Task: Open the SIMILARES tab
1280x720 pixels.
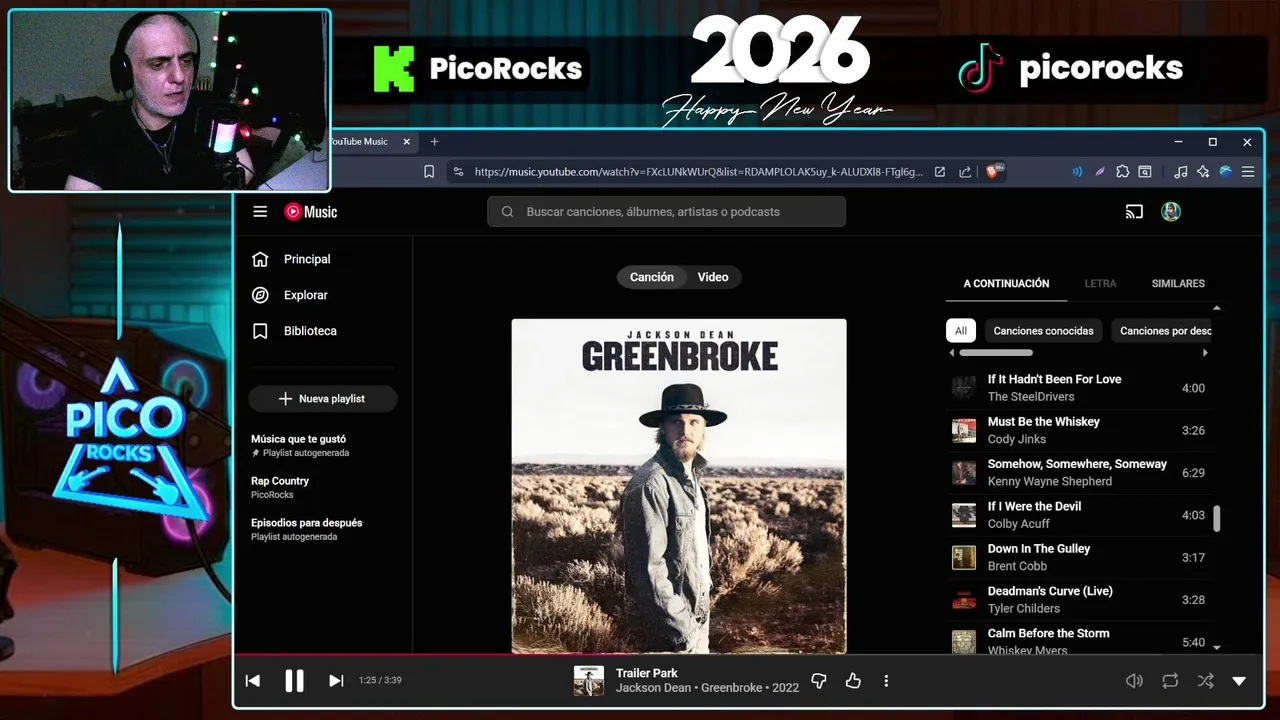Action: tap(1178, 284)
